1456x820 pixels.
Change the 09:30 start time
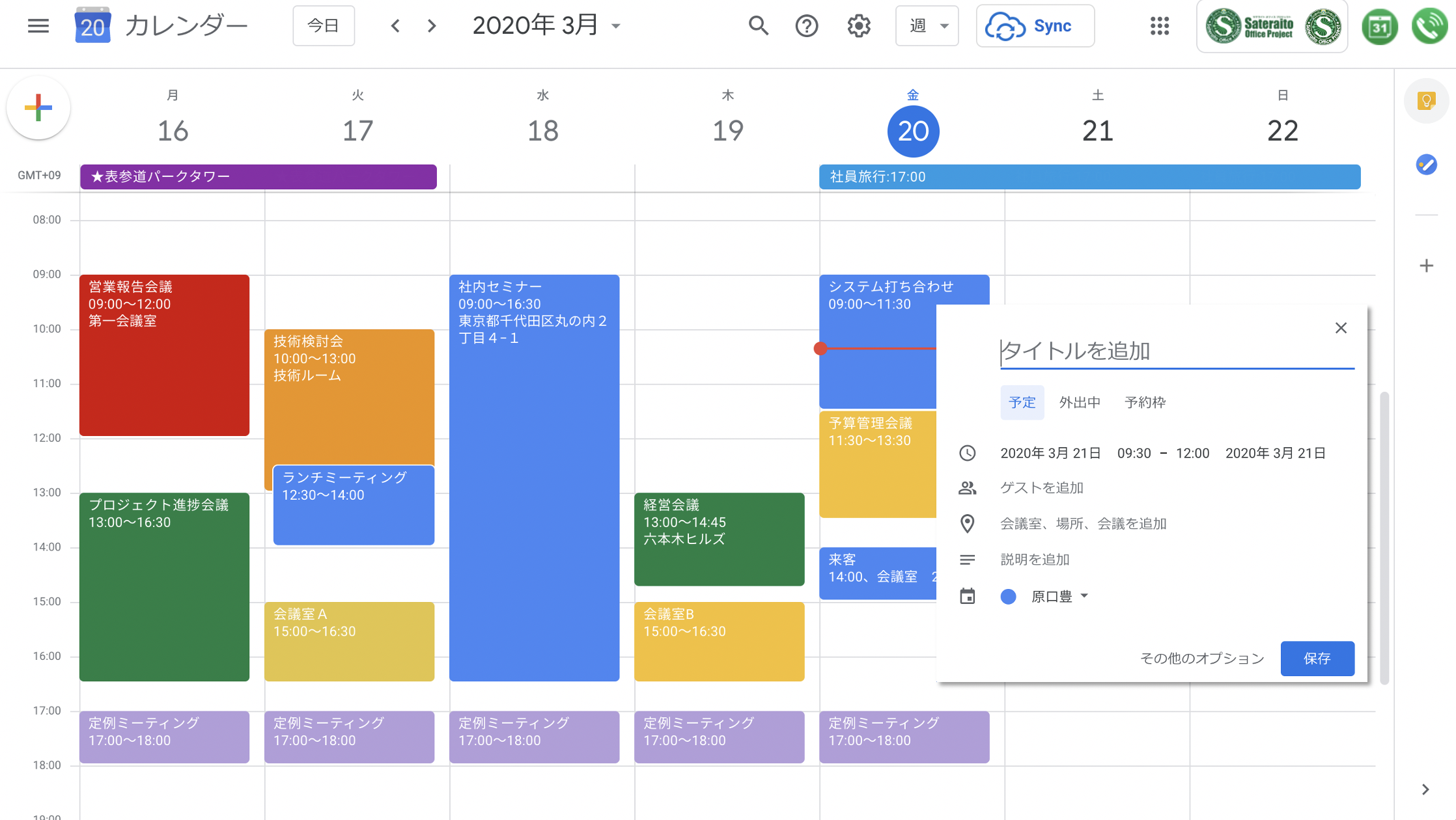tap(1134, 453)
